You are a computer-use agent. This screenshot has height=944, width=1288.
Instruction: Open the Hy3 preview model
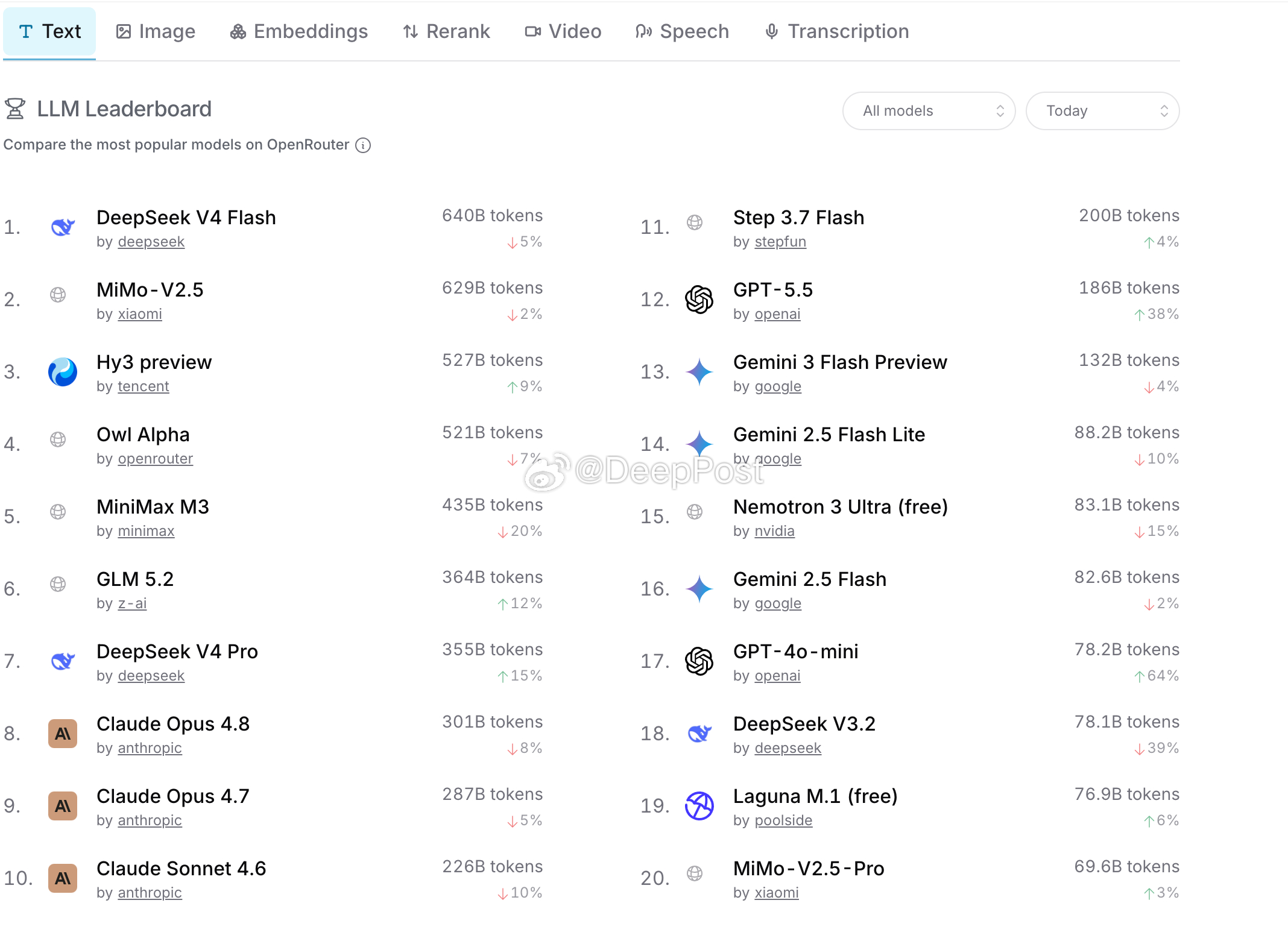click(154, 362)
